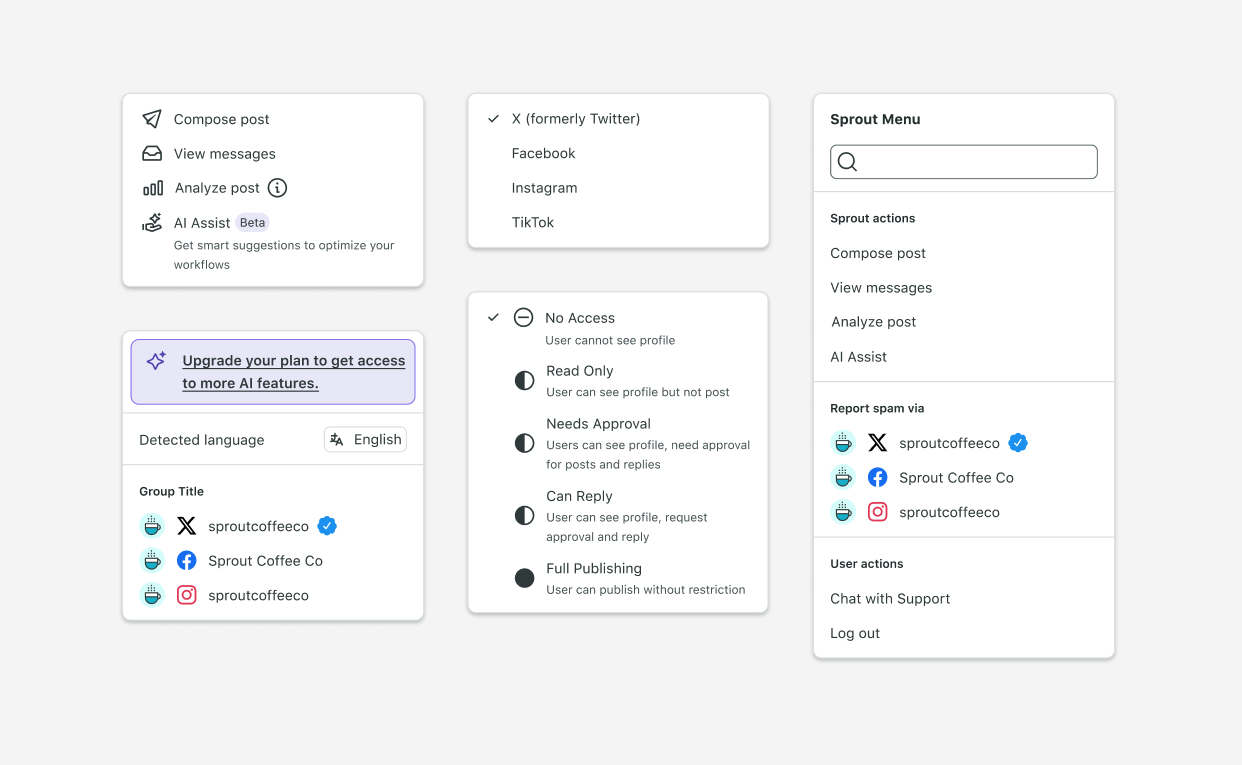Click the magnifier icon in Sprout Menu search
This screenshot has width=1242, height=765.
pyautogui.click(x=847, y=162)
